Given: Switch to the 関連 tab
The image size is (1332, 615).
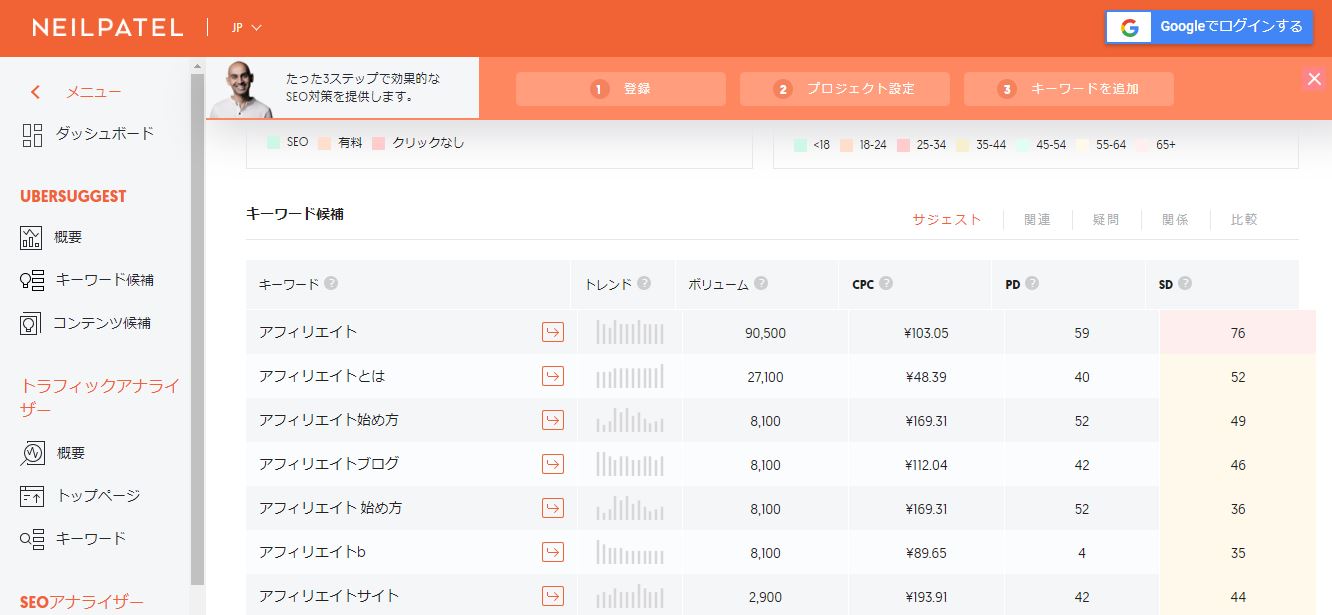Looking at the screenshot, I should (x=1037, y=220).
